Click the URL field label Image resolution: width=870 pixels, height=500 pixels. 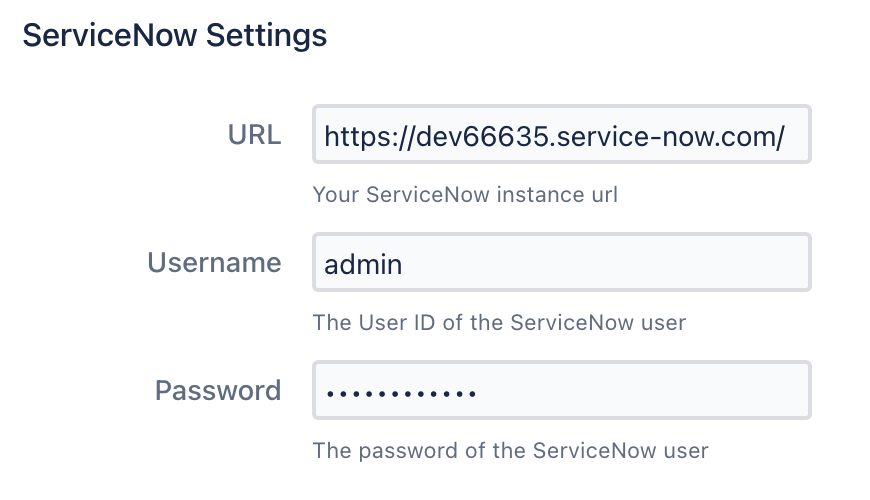pos(255,135)
